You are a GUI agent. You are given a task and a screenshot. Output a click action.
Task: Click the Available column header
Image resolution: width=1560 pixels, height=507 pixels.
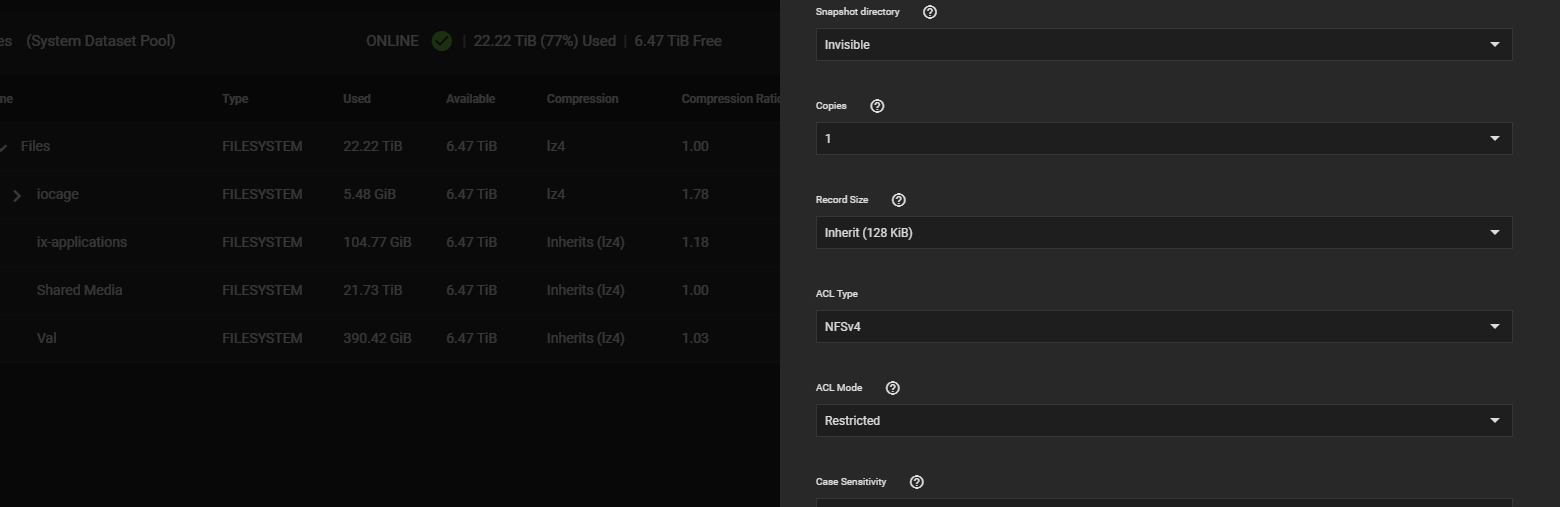[470, 99]
